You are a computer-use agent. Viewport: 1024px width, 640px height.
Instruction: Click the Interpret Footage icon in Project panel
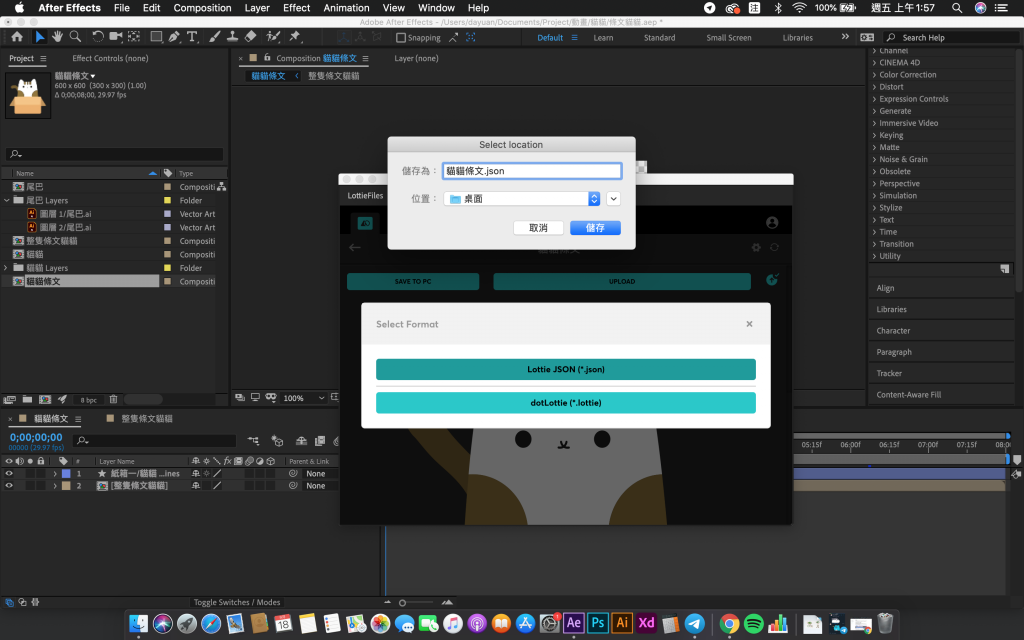click(10, 399)
